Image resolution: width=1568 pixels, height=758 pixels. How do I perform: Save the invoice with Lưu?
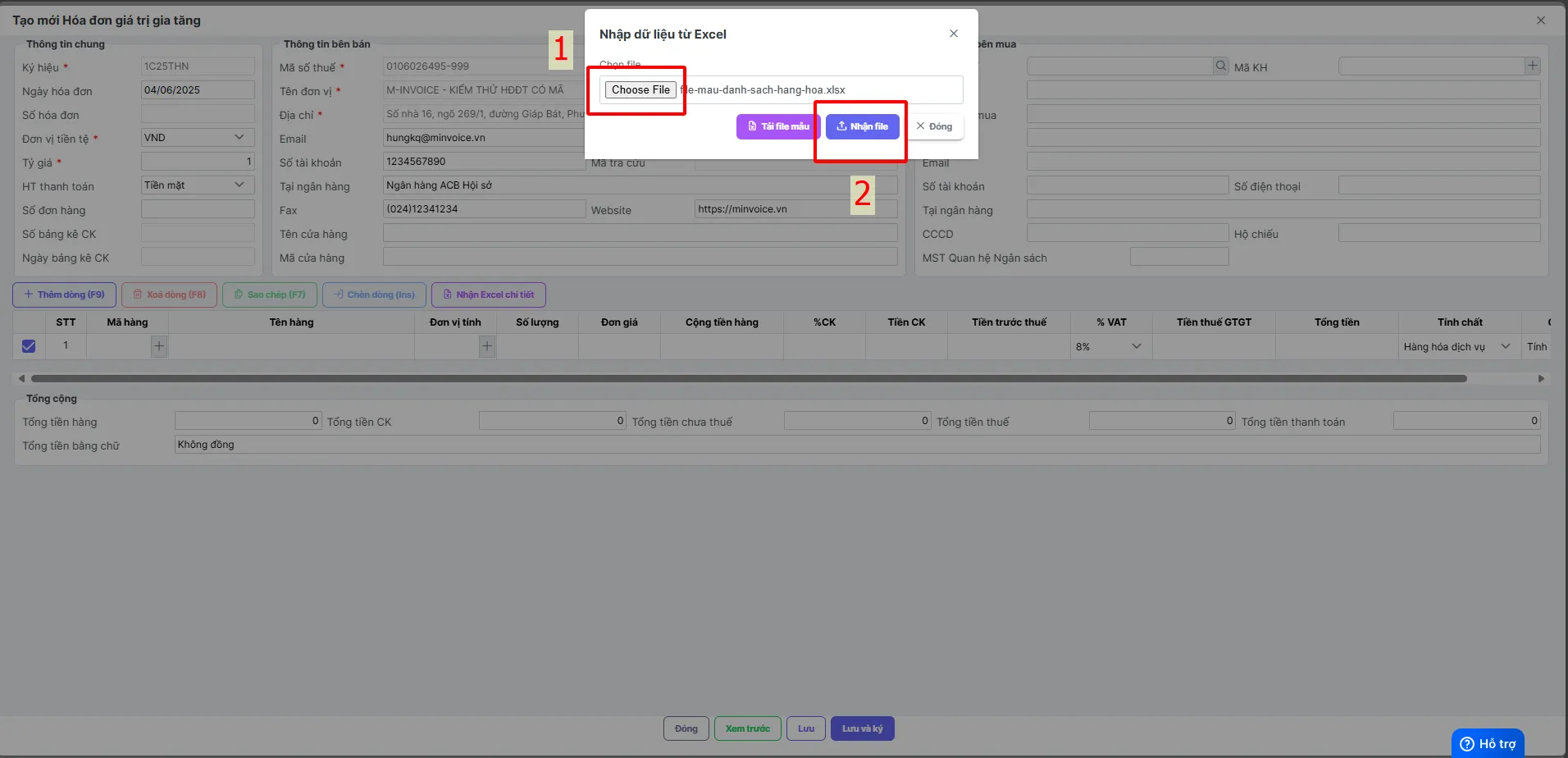pos(806,728)
